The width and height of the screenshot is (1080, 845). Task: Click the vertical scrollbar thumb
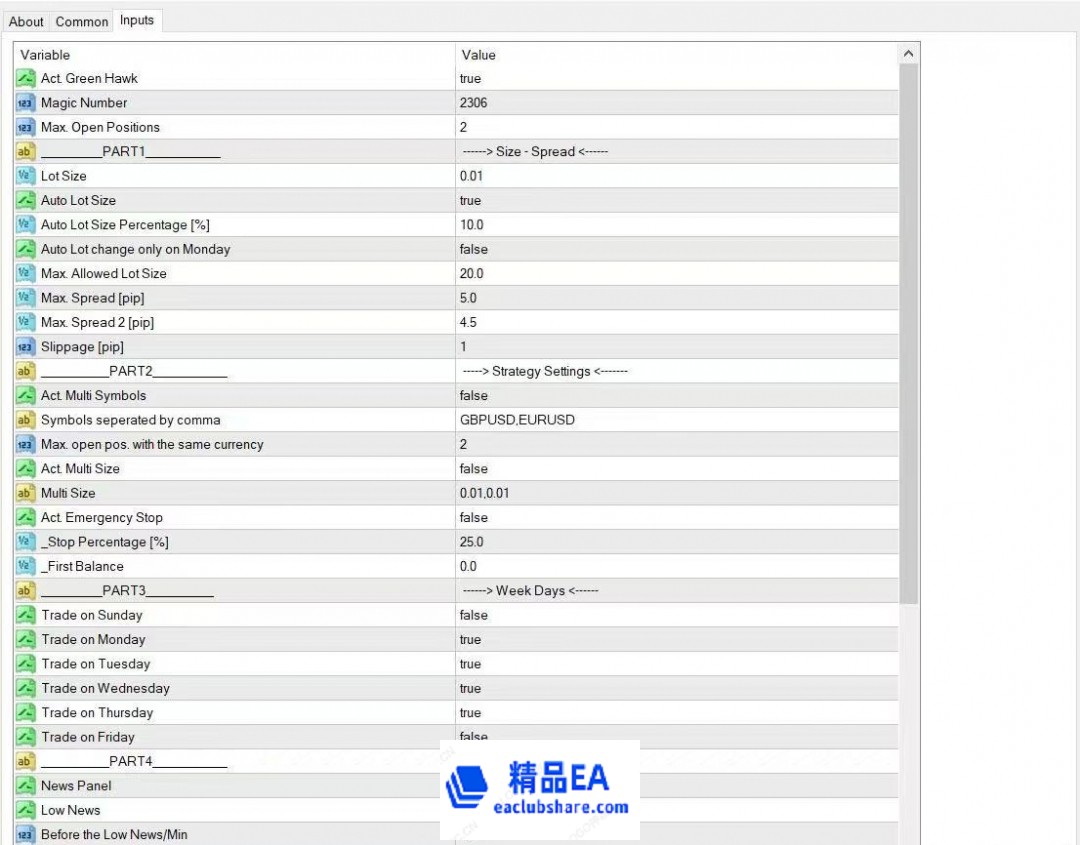tap(908, 330)
